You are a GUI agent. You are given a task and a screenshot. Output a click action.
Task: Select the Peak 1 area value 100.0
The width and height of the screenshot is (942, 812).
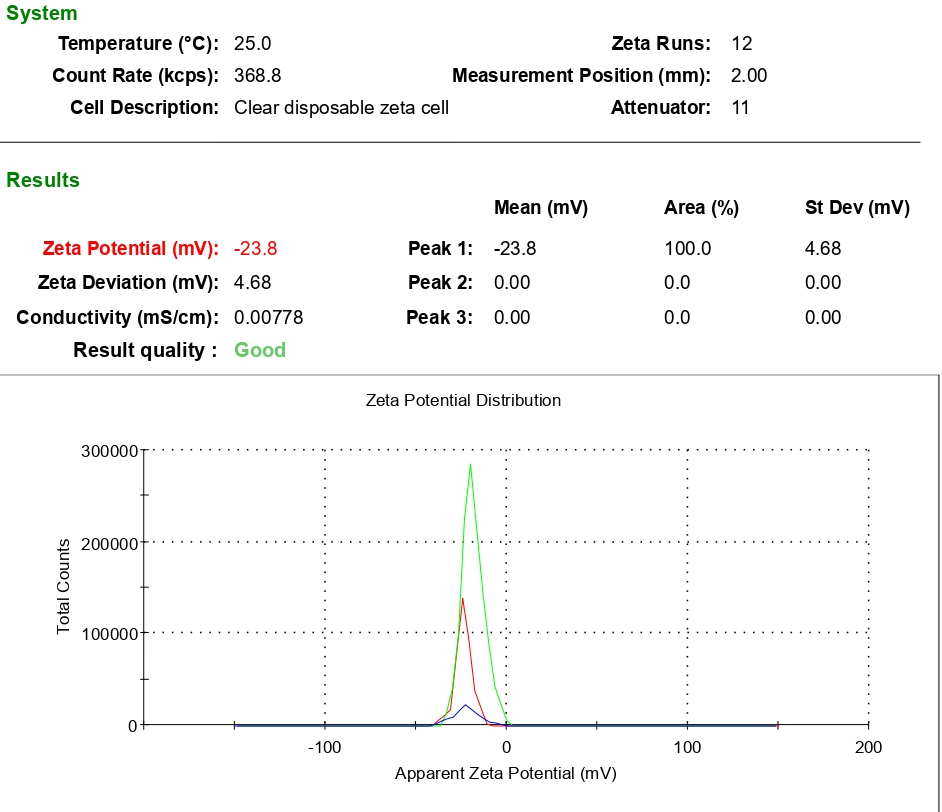pos(687,249)
